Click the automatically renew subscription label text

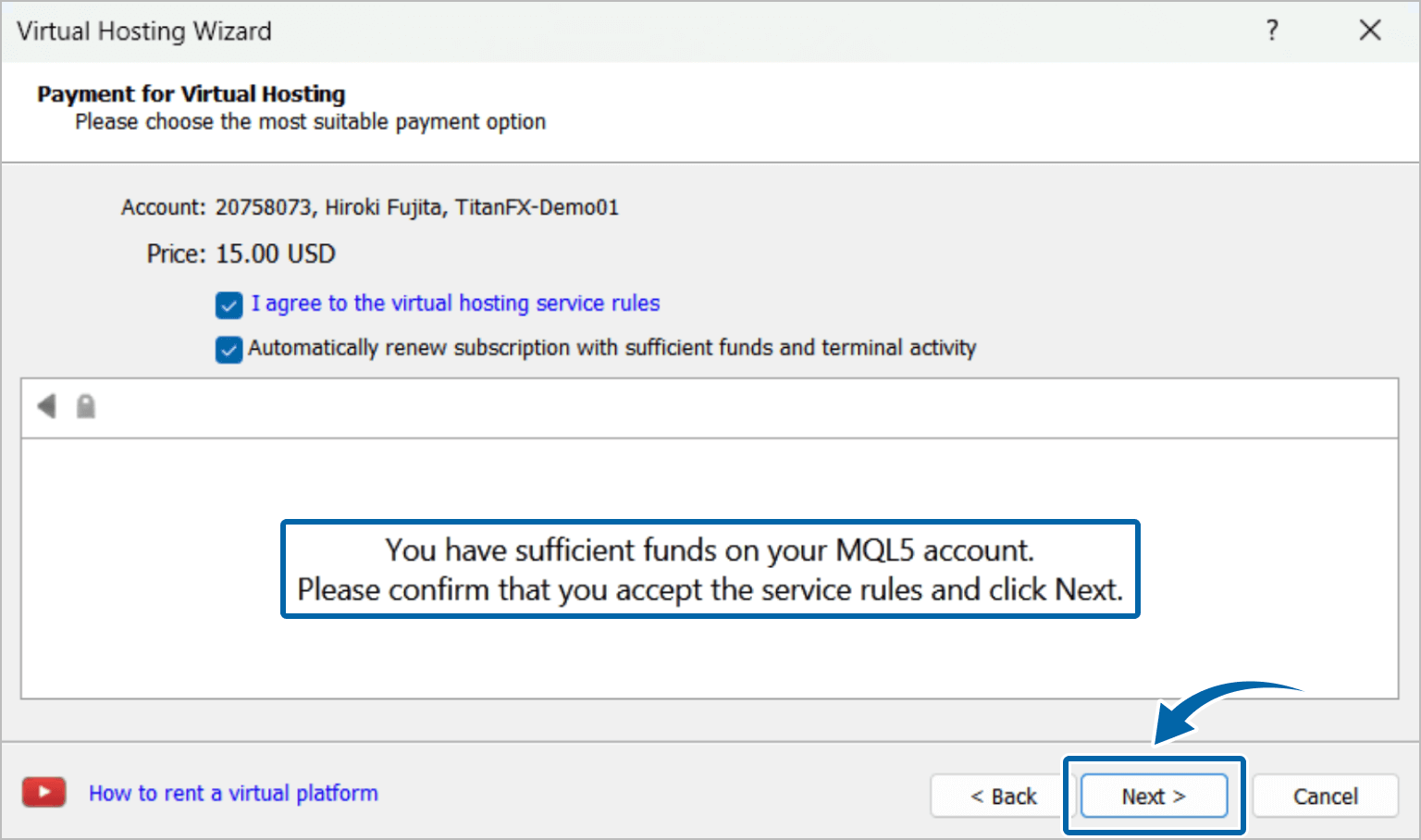[612, 348]
